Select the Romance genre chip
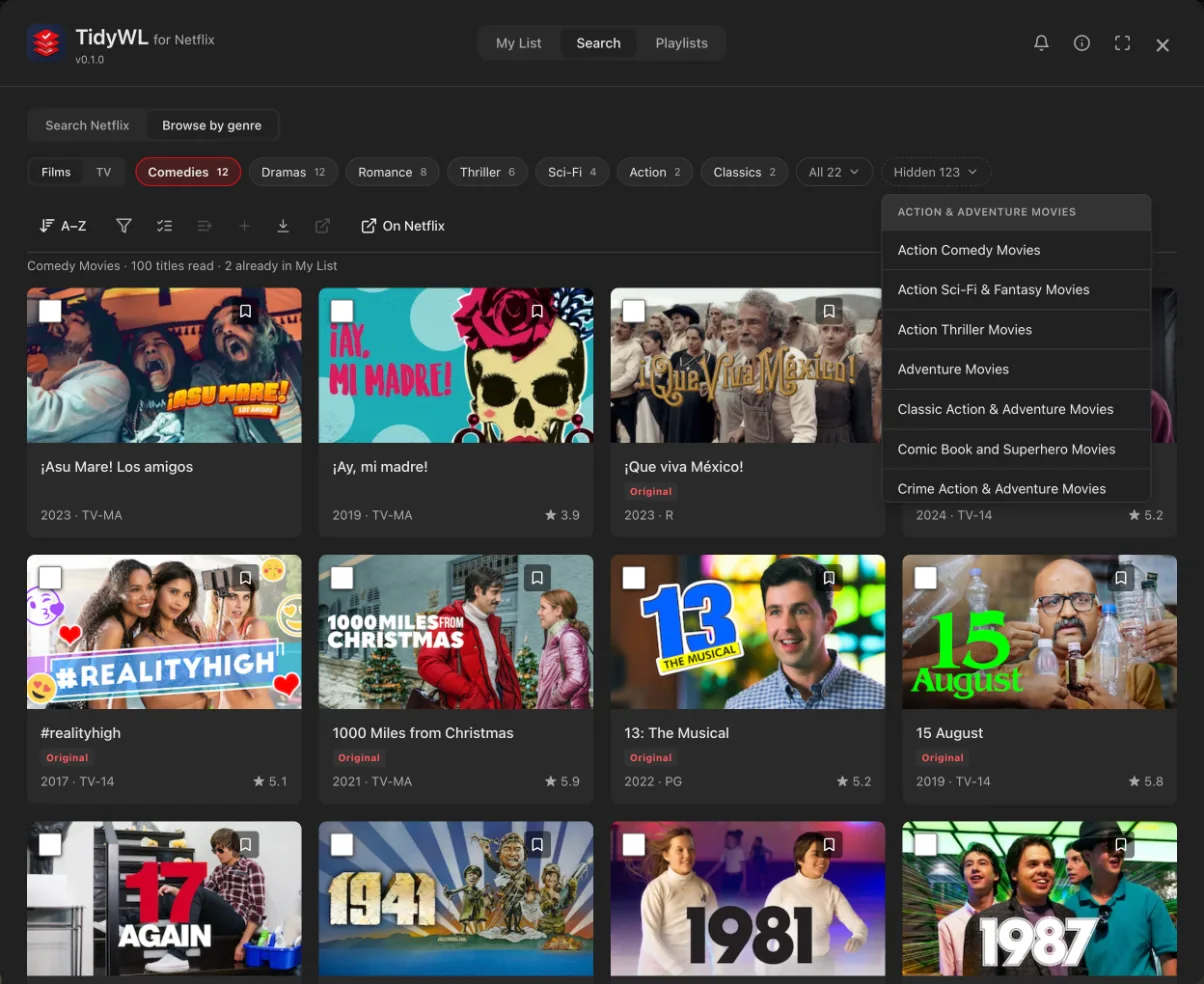 tap(392, 172)
